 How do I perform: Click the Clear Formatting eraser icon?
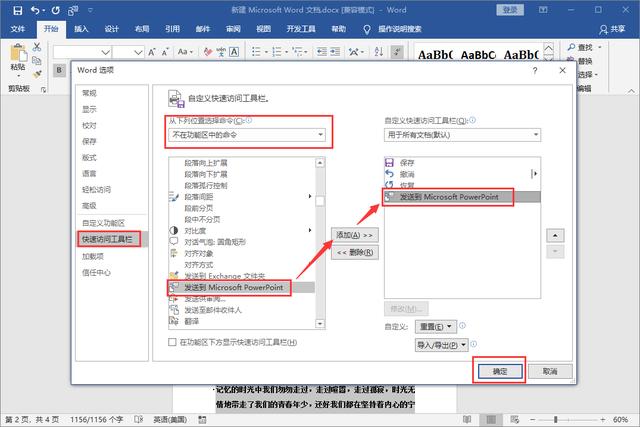[x=208, y=52]
